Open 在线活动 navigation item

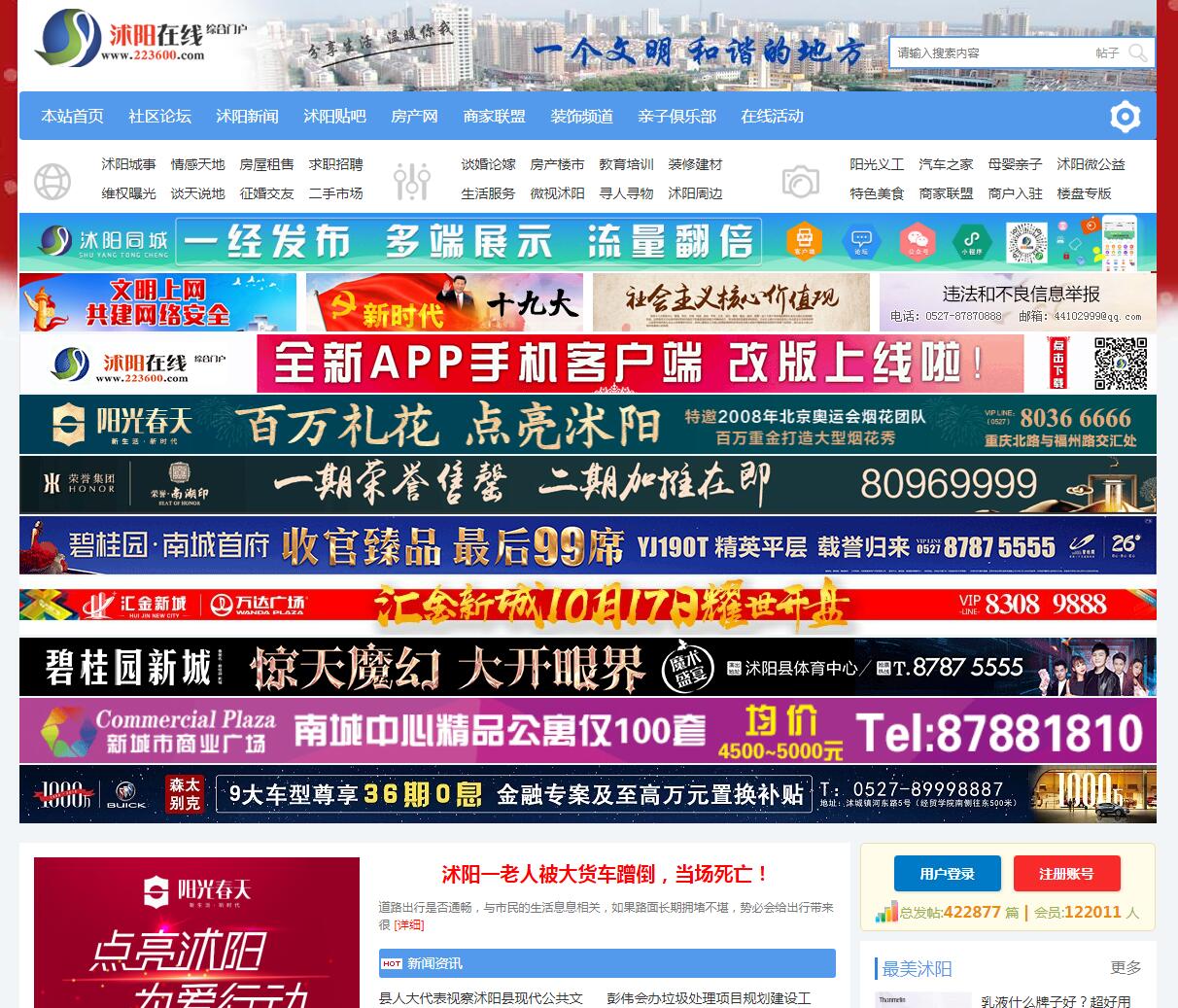(772, 116)
